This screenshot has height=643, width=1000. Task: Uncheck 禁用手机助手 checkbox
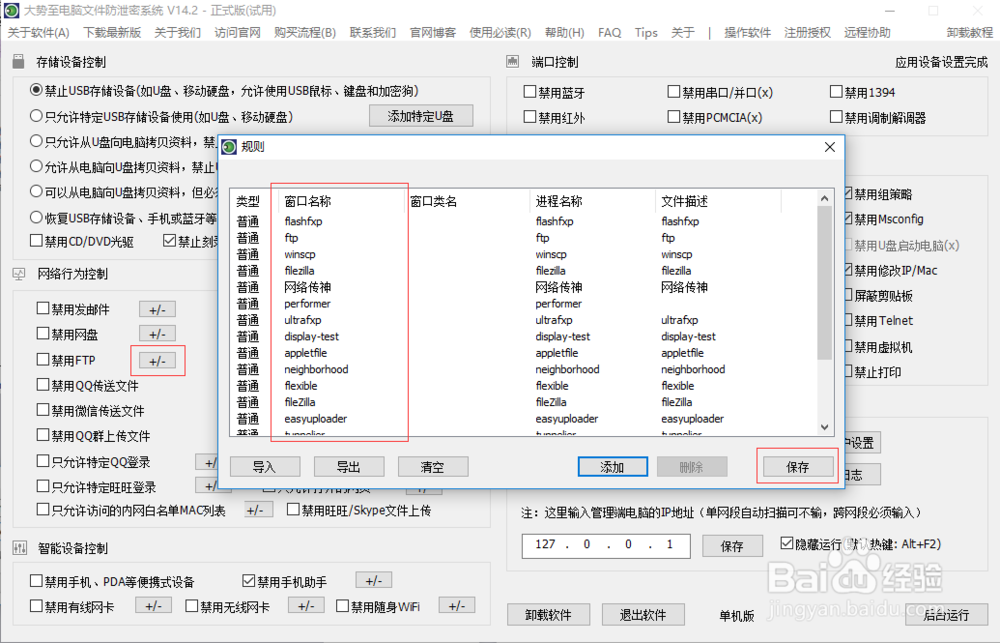(x=249, y=581)
